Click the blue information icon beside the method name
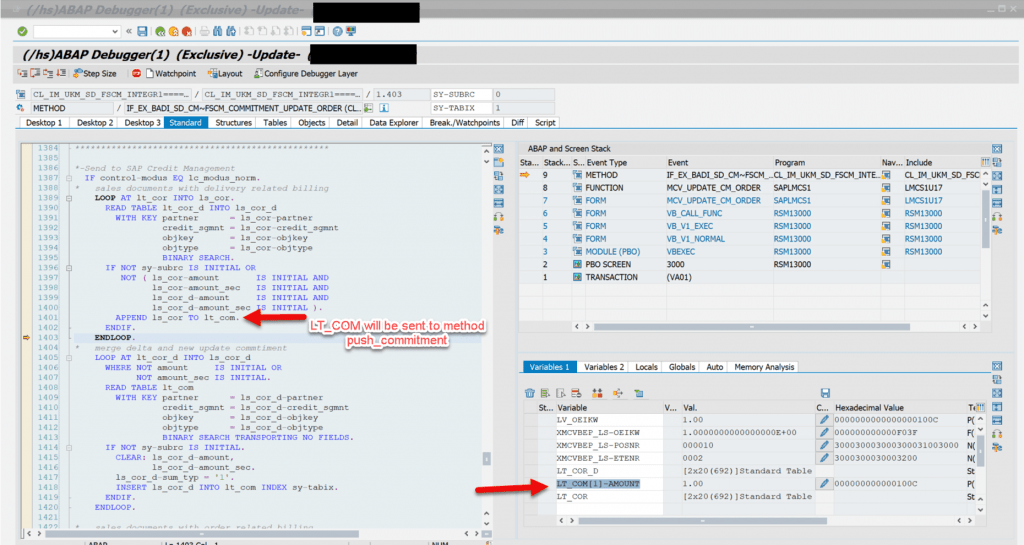Viewport: 1024px width, 545px height. pos(384,108)
